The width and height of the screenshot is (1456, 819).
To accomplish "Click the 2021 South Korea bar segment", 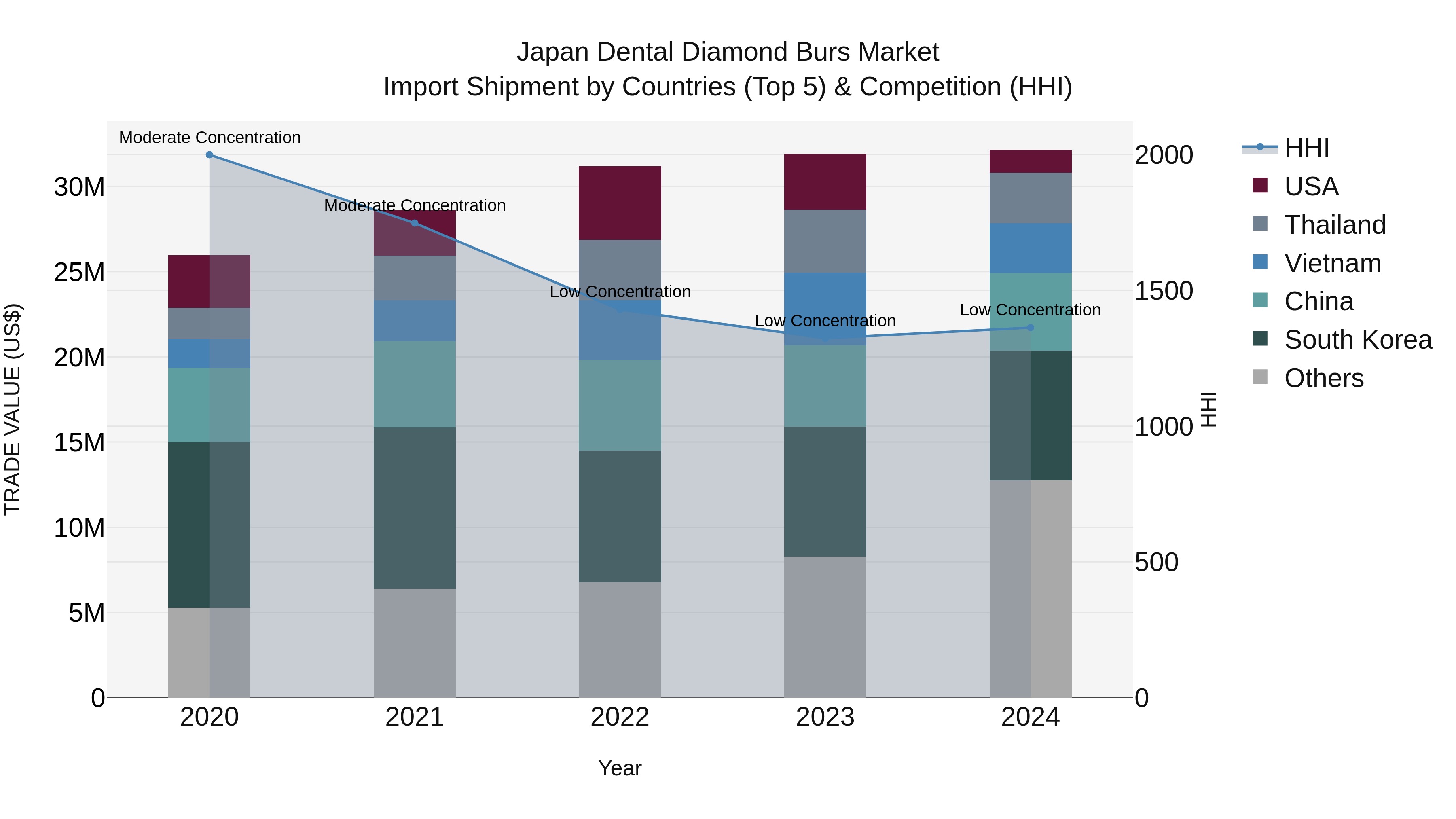I will (x=414, y=508).
